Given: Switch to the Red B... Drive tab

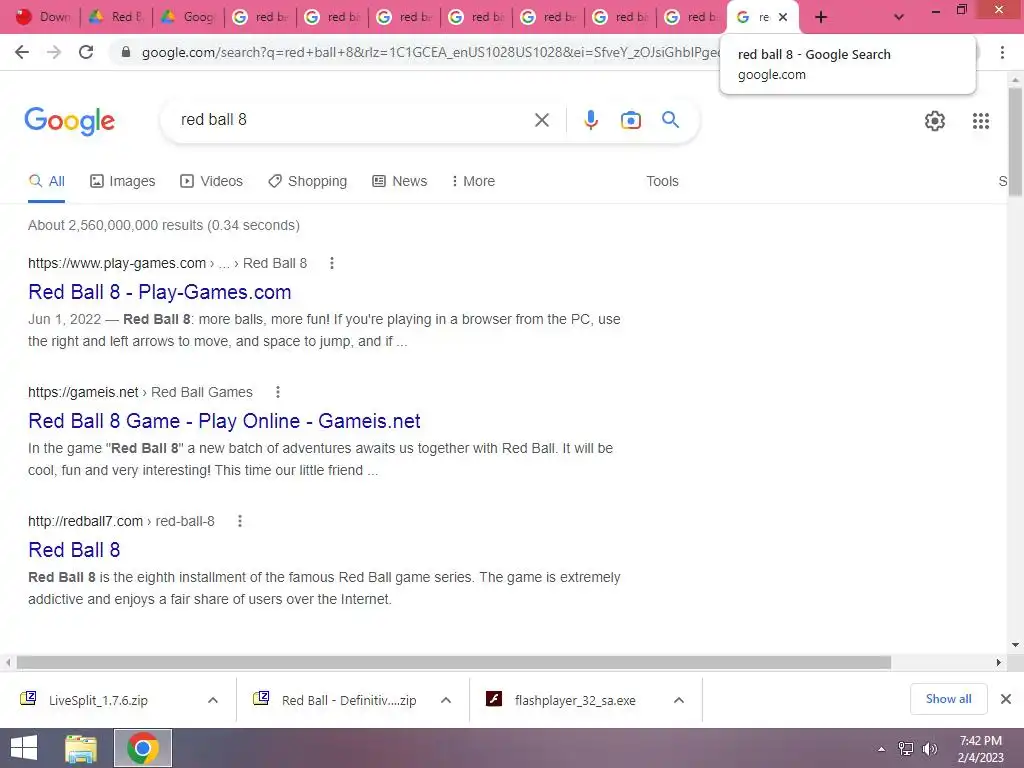Looking at the screenshot, I should (x=116, y=17).
